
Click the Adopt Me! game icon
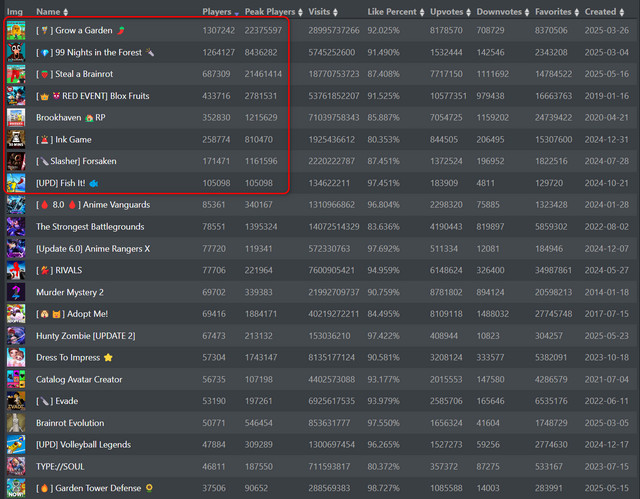click(16, 314)
